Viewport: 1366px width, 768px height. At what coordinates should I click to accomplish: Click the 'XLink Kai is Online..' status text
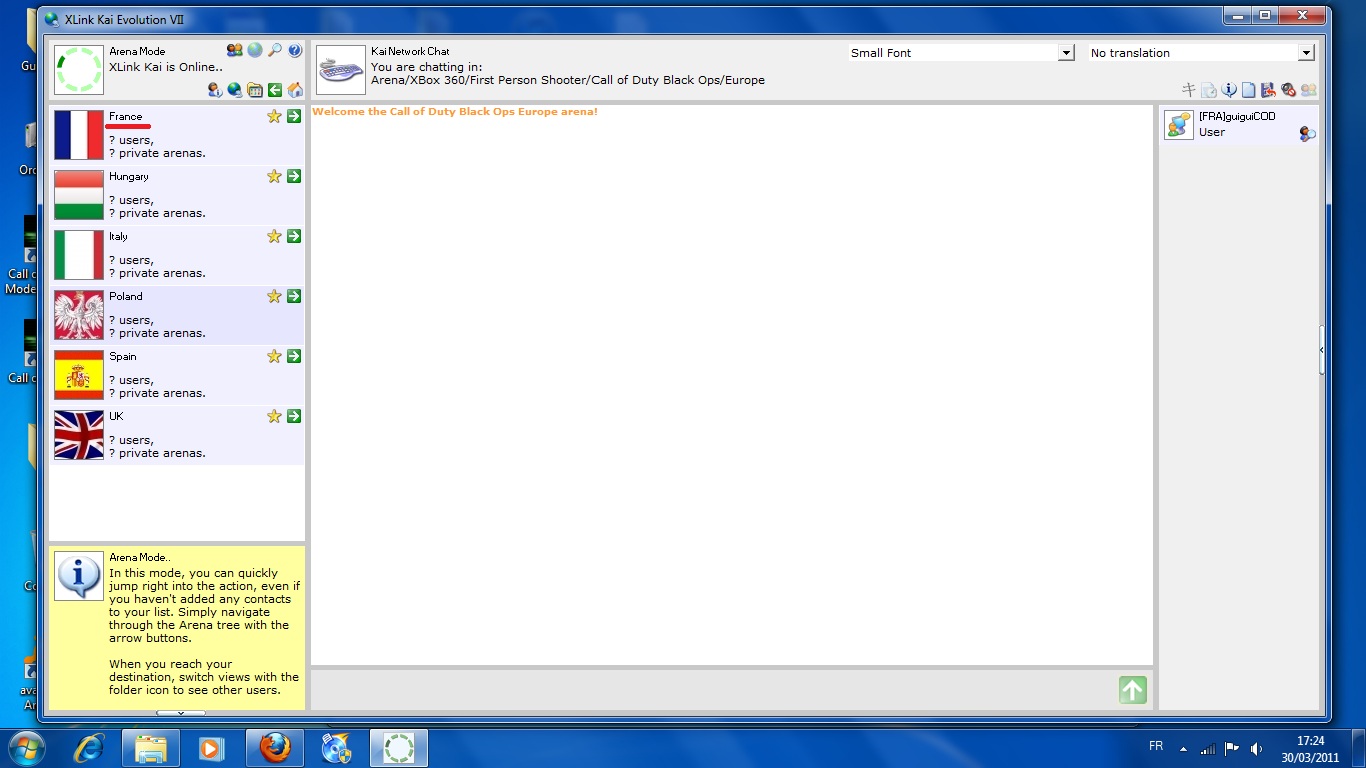coord(166,67)
